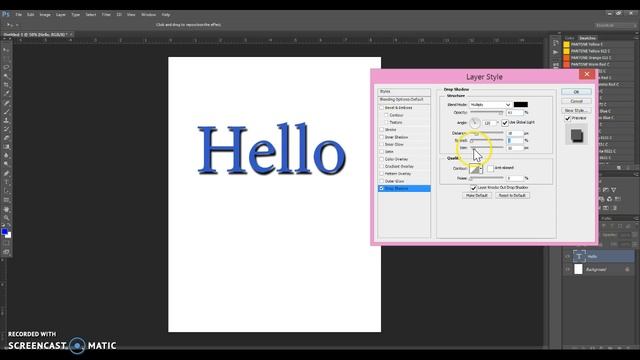Select the Eyedropper tool

[6, 94]
